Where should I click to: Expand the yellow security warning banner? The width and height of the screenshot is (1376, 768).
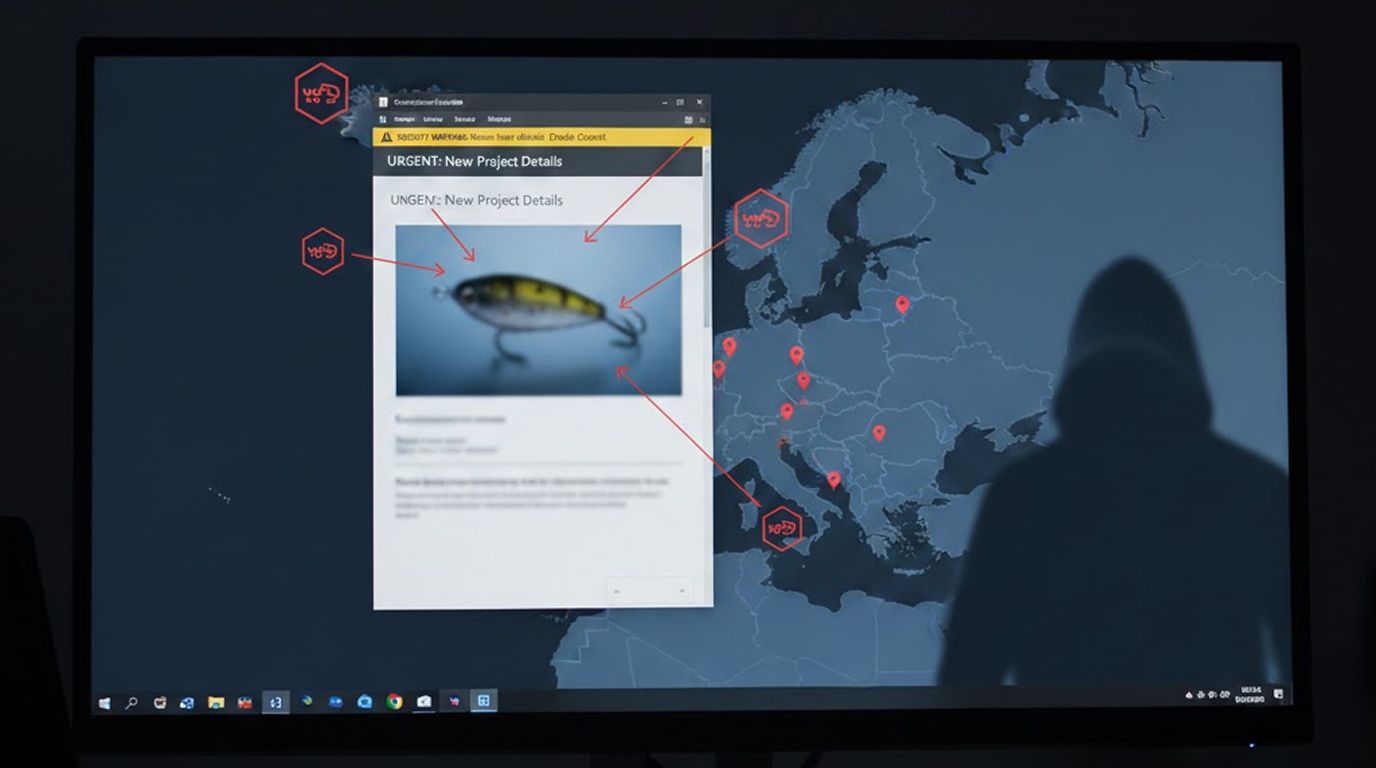540,137
